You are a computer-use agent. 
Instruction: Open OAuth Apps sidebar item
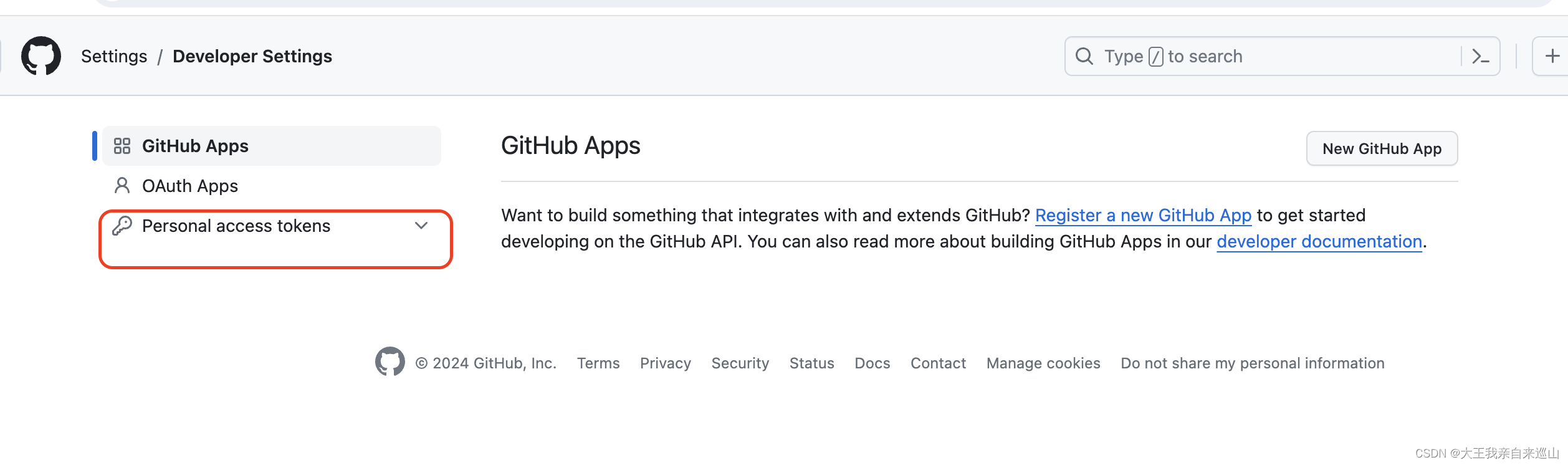[x=272, y=186]
